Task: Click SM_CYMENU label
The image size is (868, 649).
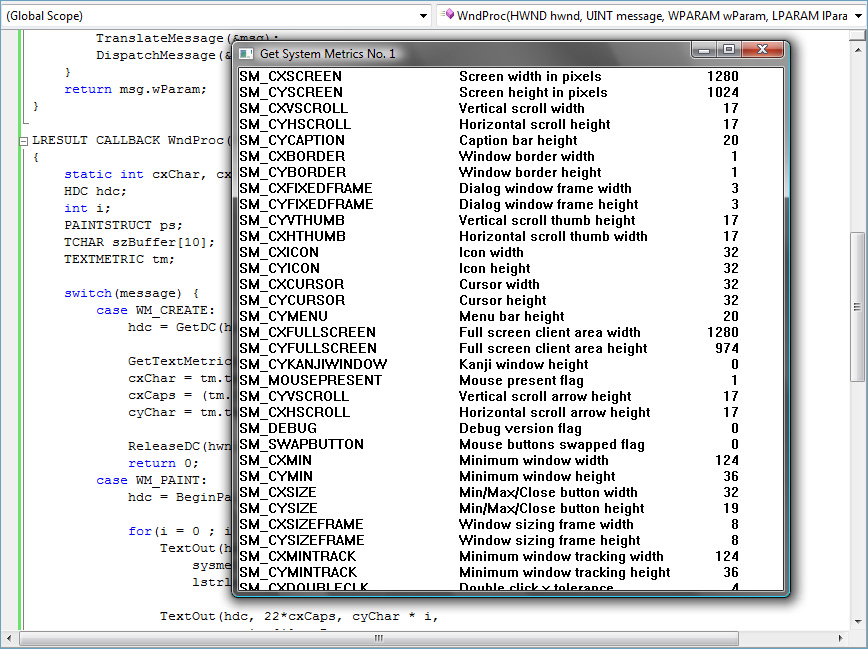Action: pyautogui.click(x=283, y=317)
